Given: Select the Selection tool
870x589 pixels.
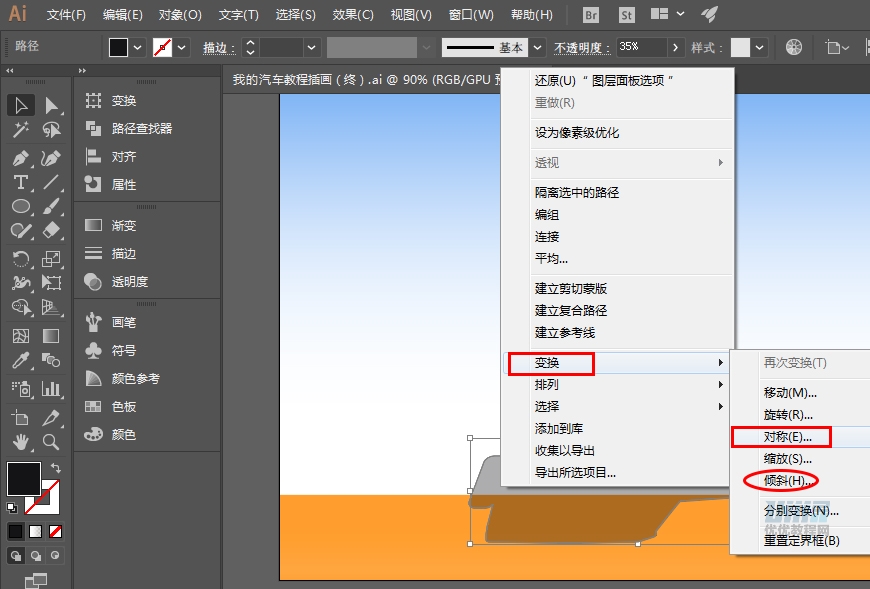Looking at the screenshot, I should [x=22, y=103].
